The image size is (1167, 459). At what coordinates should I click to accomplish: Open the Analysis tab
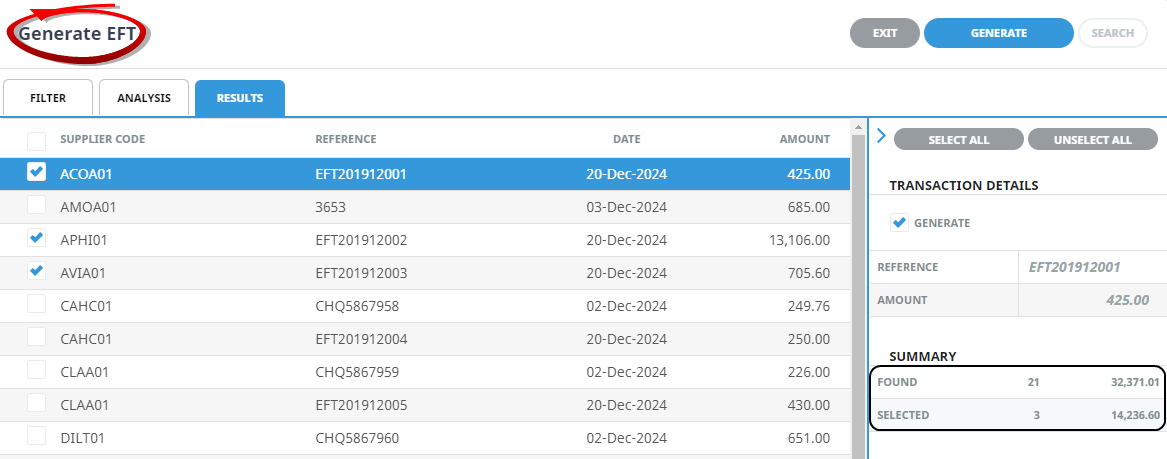point(144,98)
